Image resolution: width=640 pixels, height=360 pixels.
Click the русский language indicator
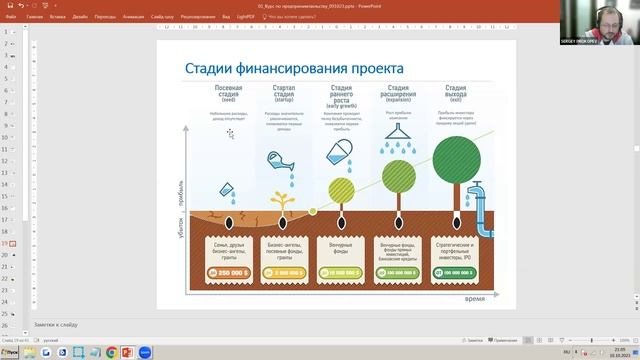point(51,340)
